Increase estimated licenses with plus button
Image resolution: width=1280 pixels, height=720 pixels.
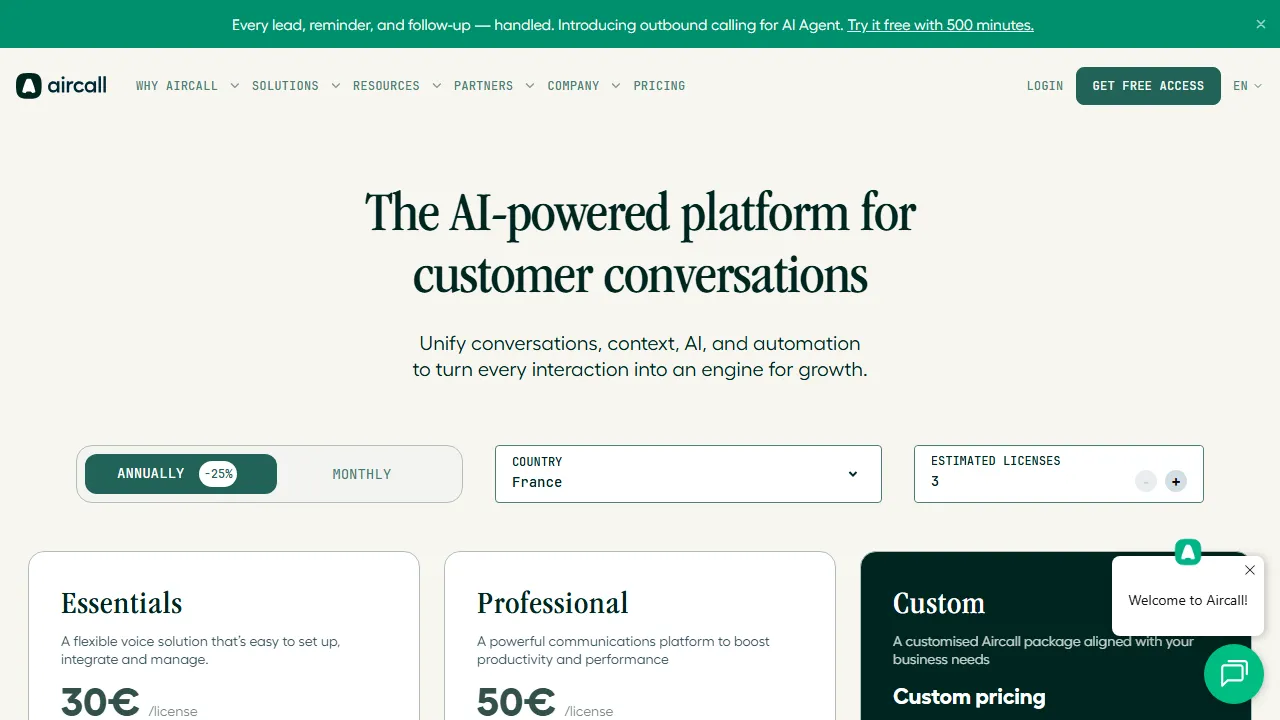tap(1176, 482)
